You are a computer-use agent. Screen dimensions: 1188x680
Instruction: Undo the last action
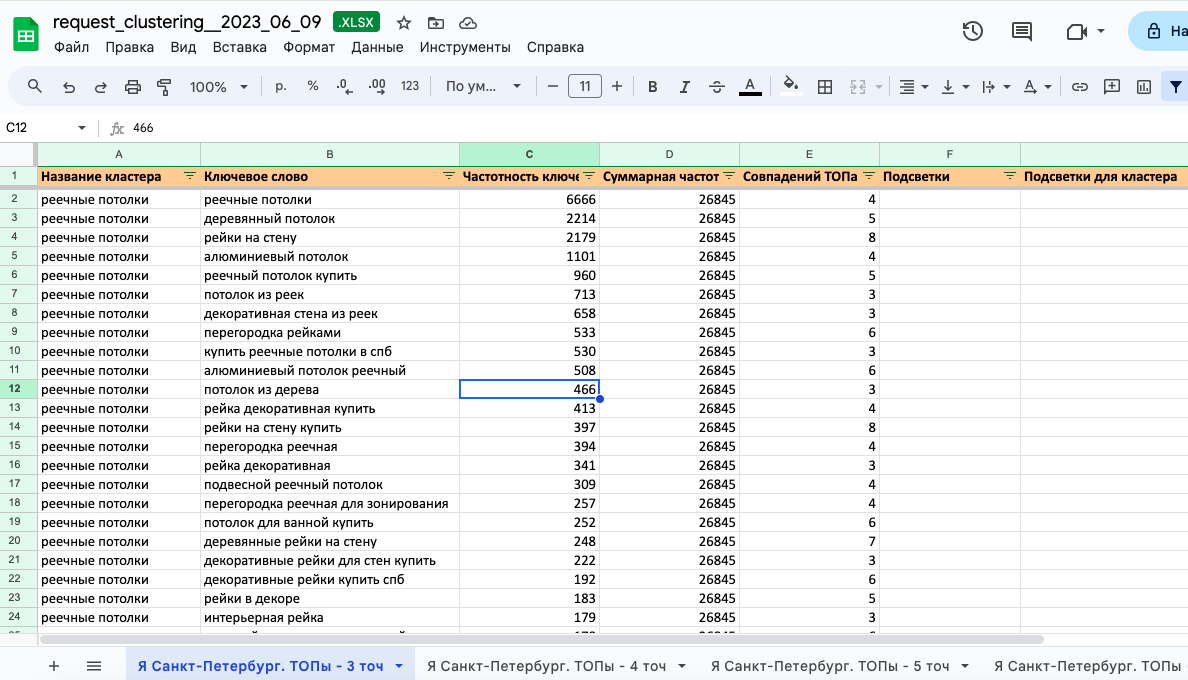(x=69, y=87)
